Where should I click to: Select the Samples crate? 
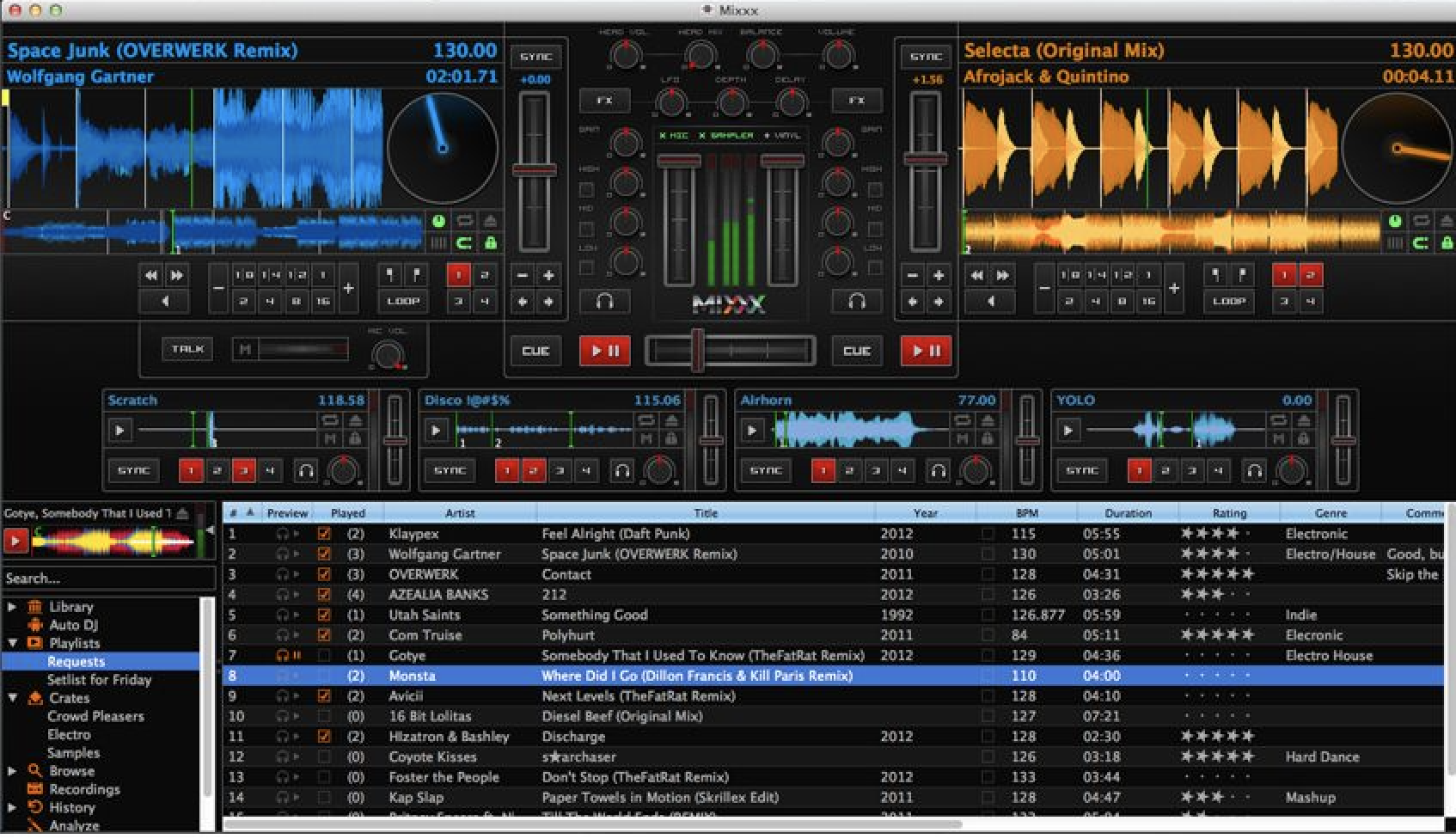[x=73, y=753]
